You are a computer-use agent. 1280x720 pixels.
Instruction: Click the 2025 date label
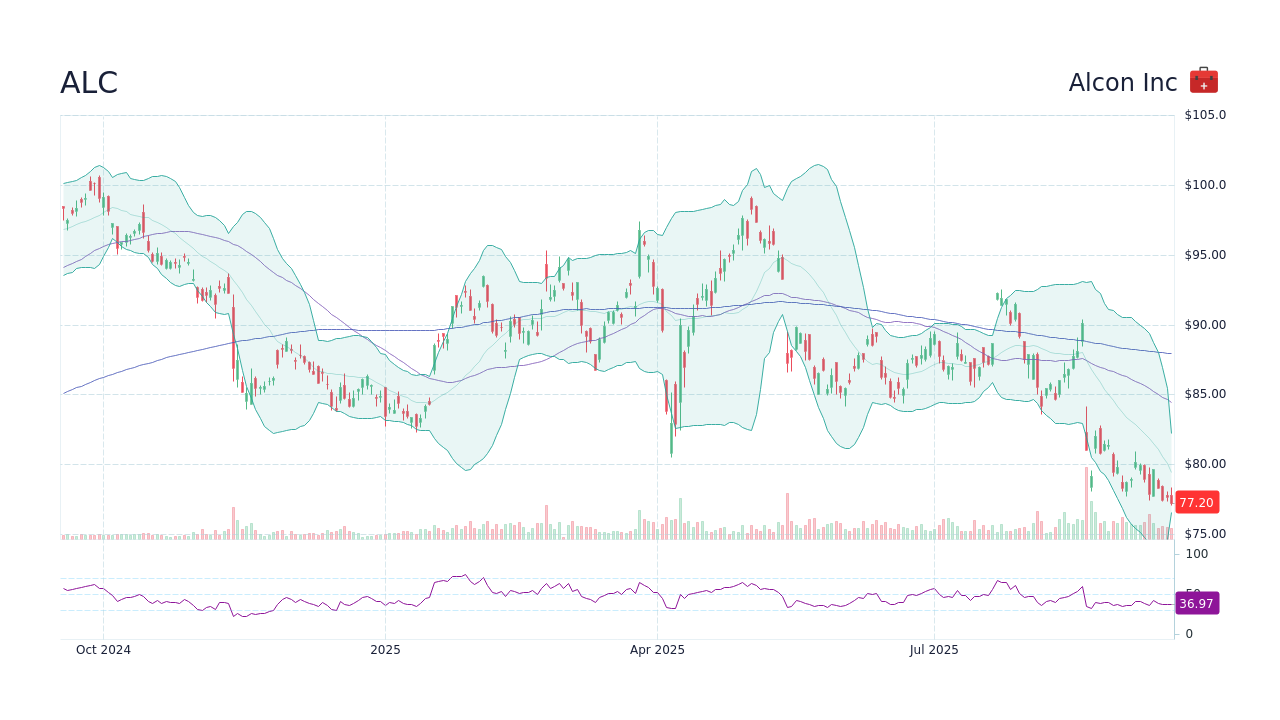click(x=386, y=649)
